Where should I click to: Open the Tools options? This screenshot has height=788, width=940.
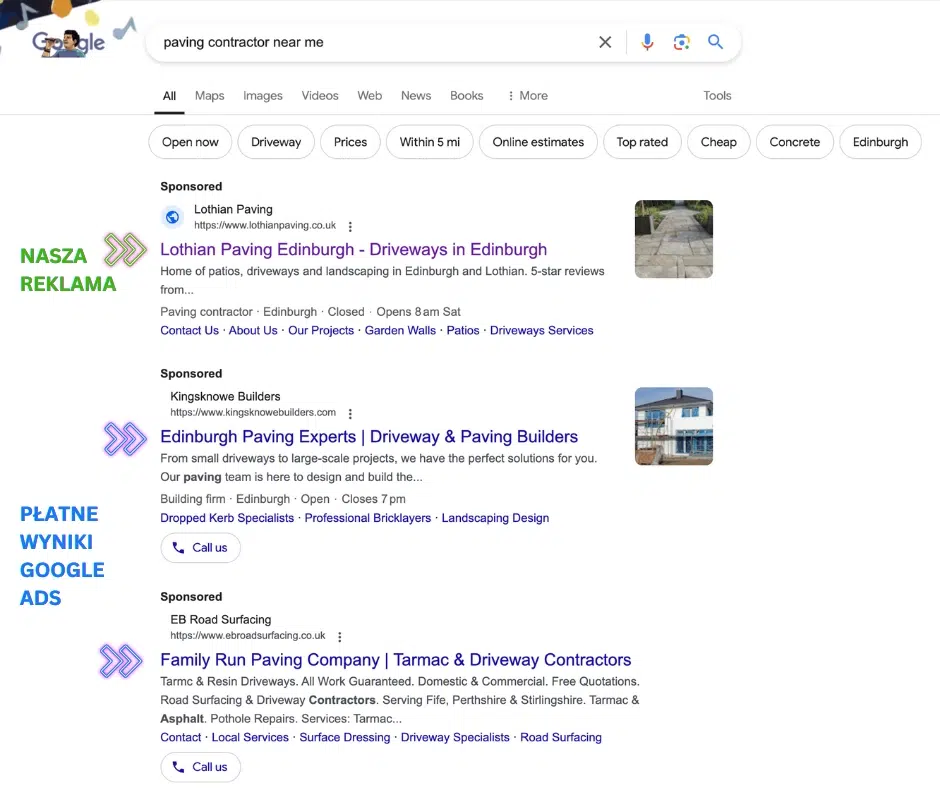pyautogui.click(x=717, y=96)
